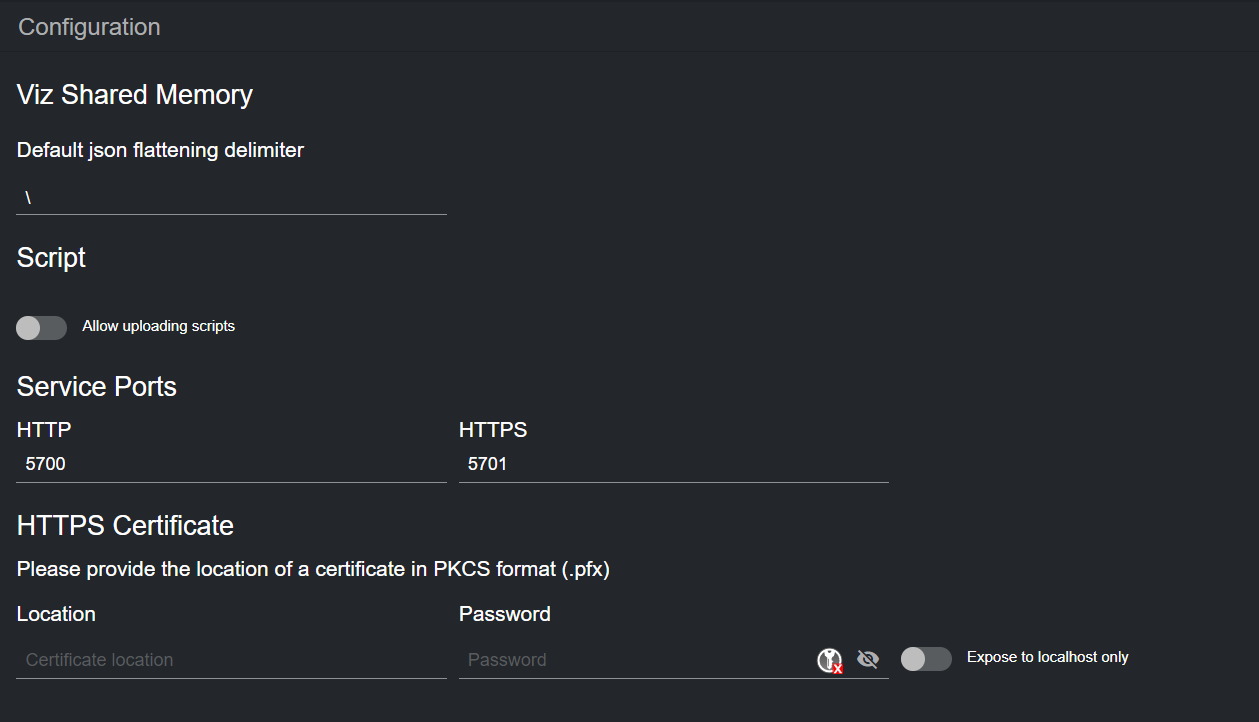Click the "Expose to localhost only" label

click(x=1047, y=657)
